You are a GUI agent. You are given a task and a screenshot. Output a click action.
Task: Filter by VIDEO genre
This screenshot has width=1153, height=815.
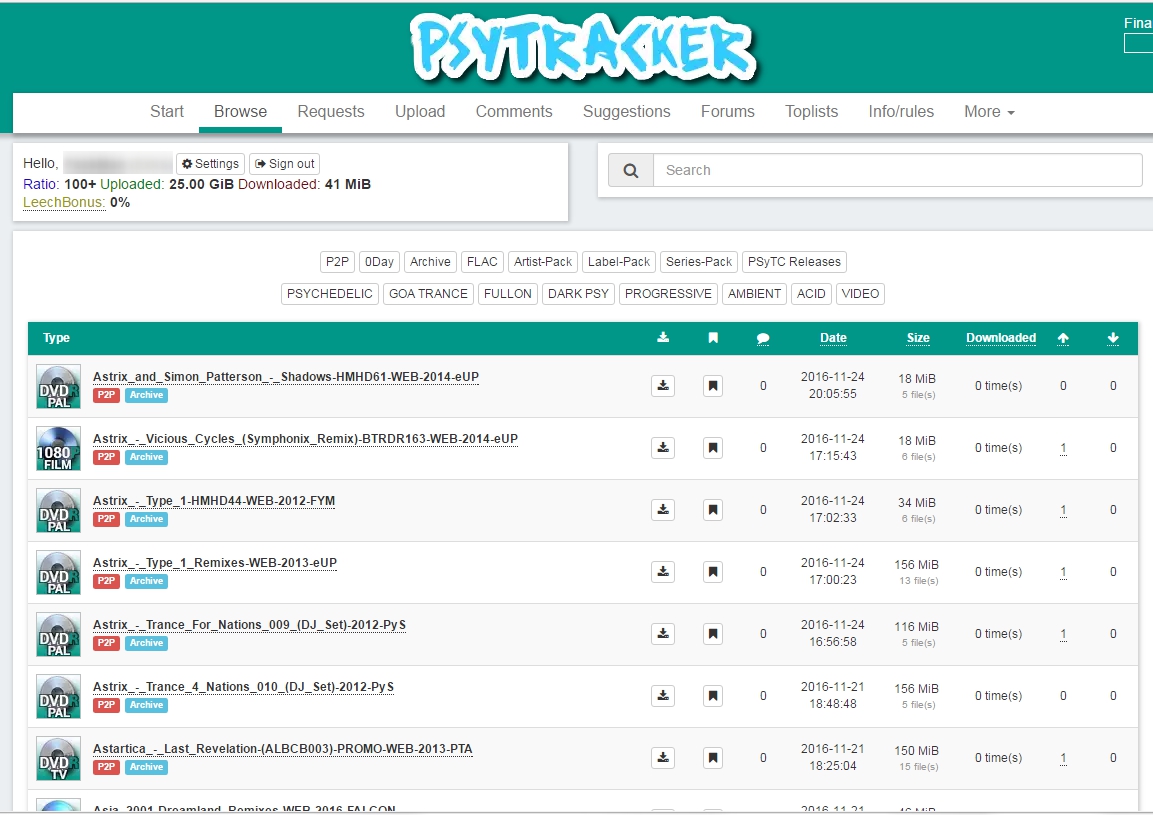tap(860, 294)
